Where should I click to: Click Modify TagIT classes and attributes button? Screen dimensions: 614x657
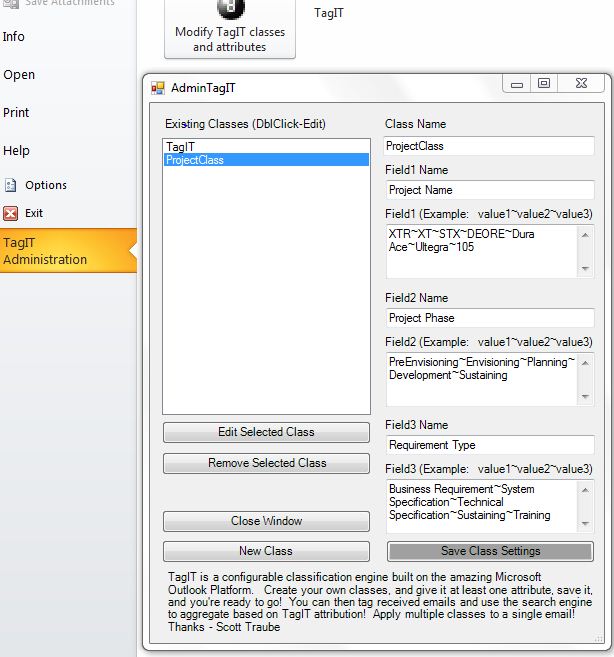[230, 28]
